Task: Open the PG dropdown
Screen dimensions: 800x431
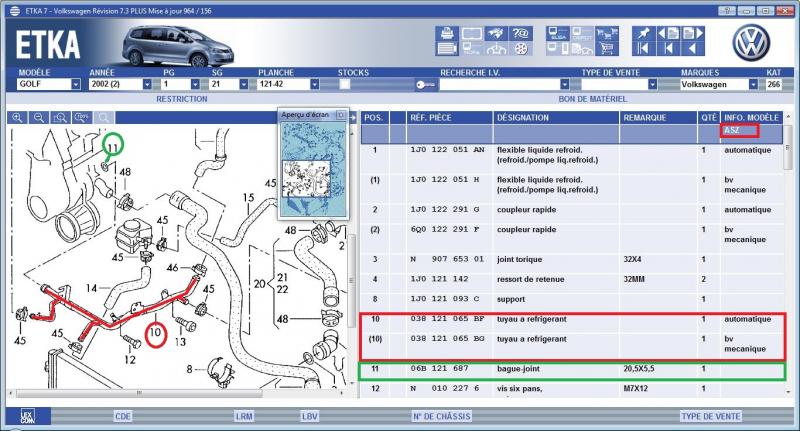Action: tap(195, 84)
